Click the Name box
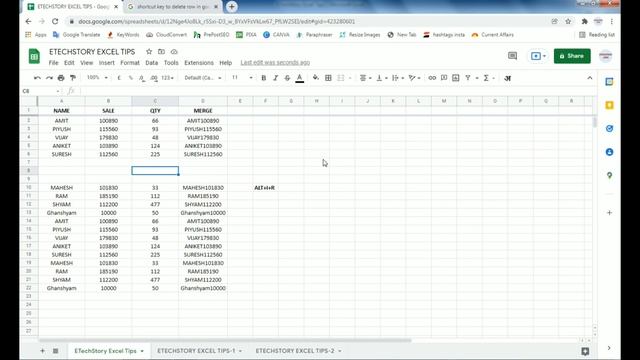The height and width of the screenshot is (360, 640). pos(41,91)
